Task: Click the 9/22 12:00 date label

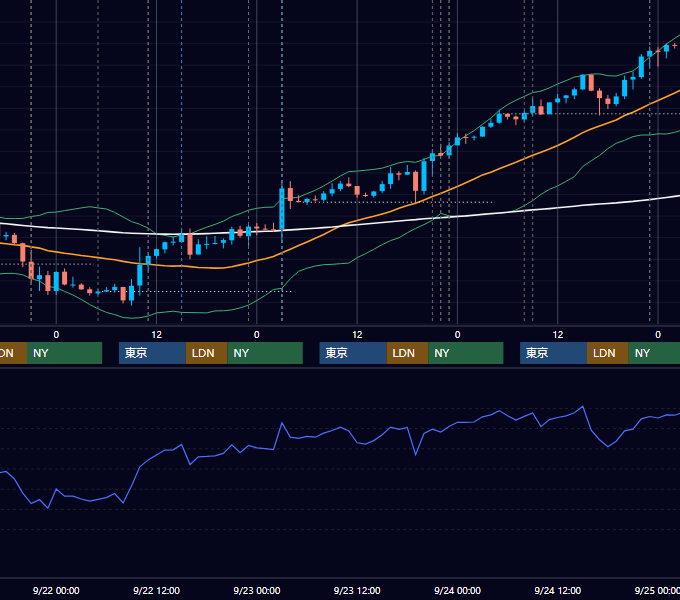Action: tap(156, 590)
